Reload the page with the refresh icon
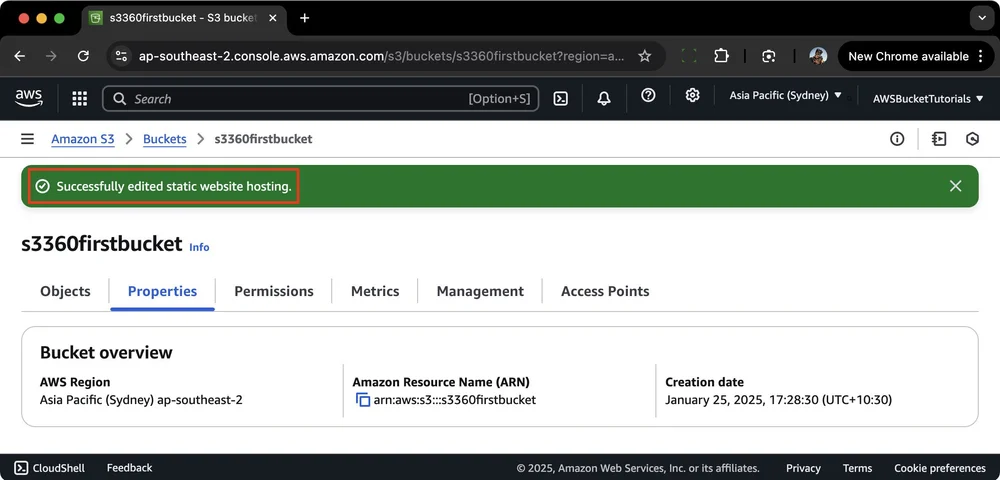This screenshot has height=480, width=1000. 83,56
